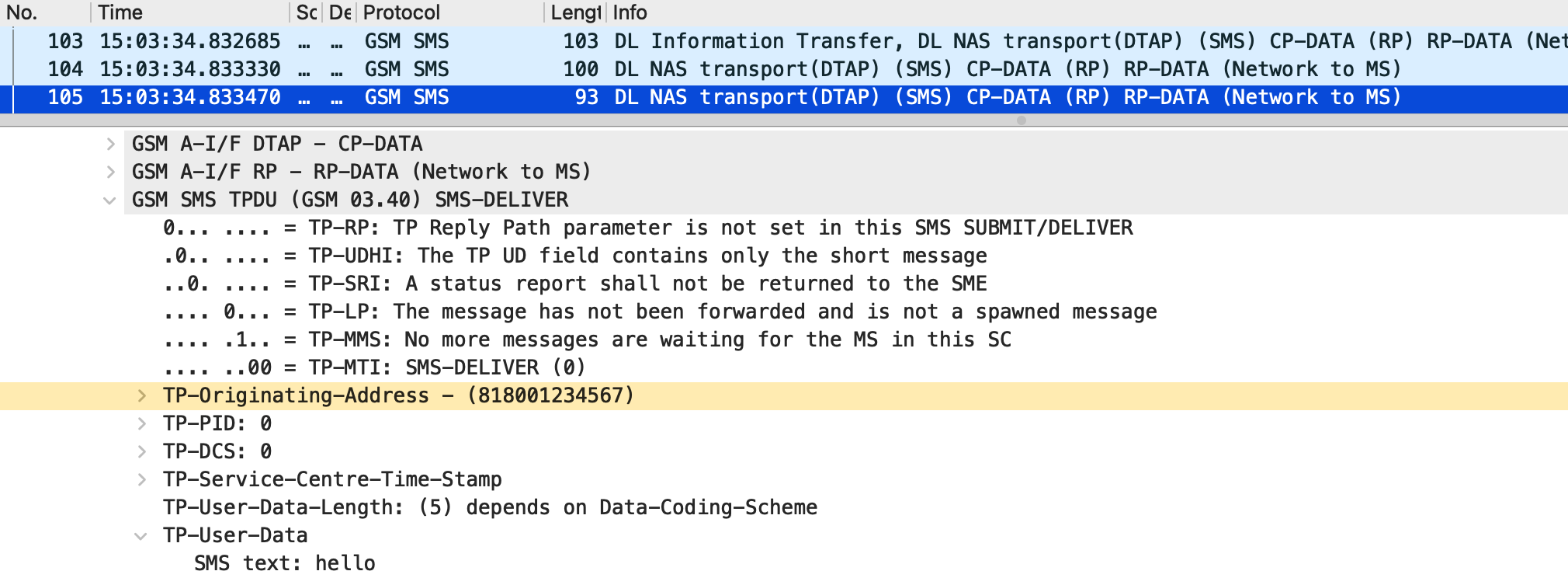Click the Info column header
The image size is (1568, 578).
tap(630, 12)
